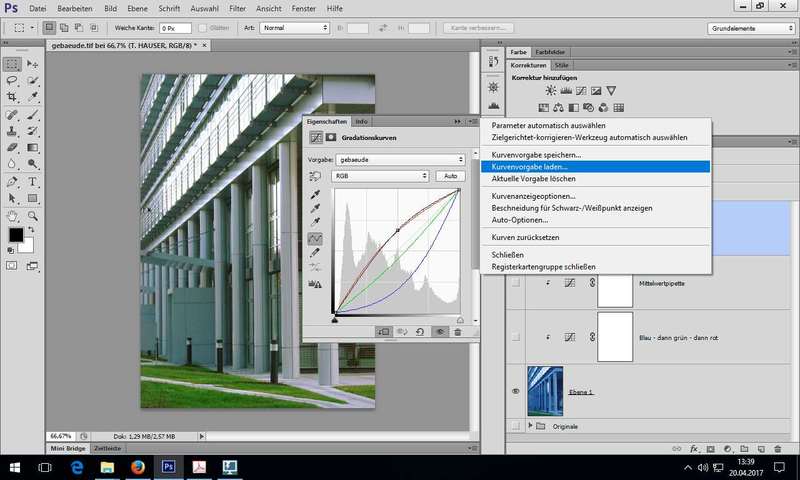Screen dimensions: 800x480
Task: Expand the Originale layer group
Action: coord(529,426)
